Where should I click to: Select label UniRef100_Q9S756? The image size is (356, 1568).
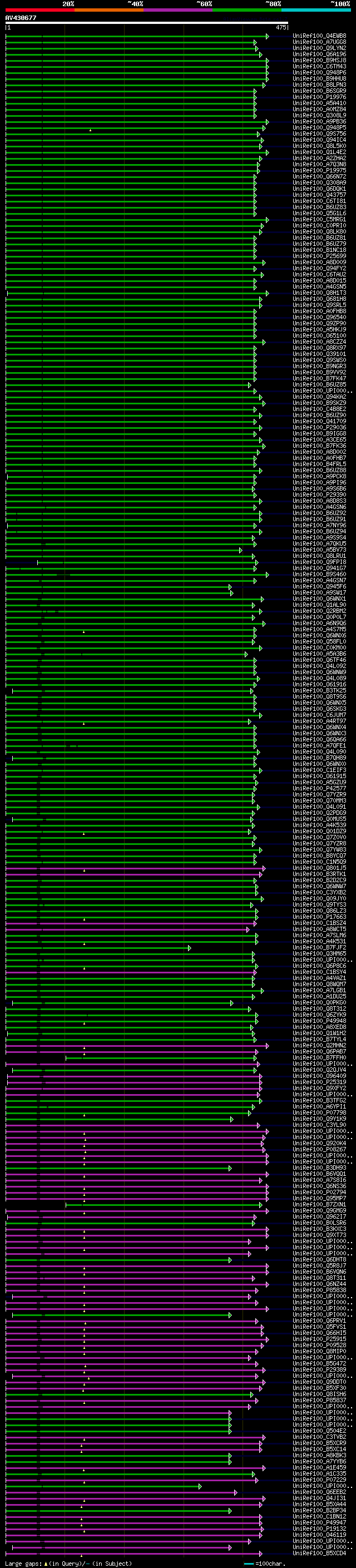click(x=319, y=134)
